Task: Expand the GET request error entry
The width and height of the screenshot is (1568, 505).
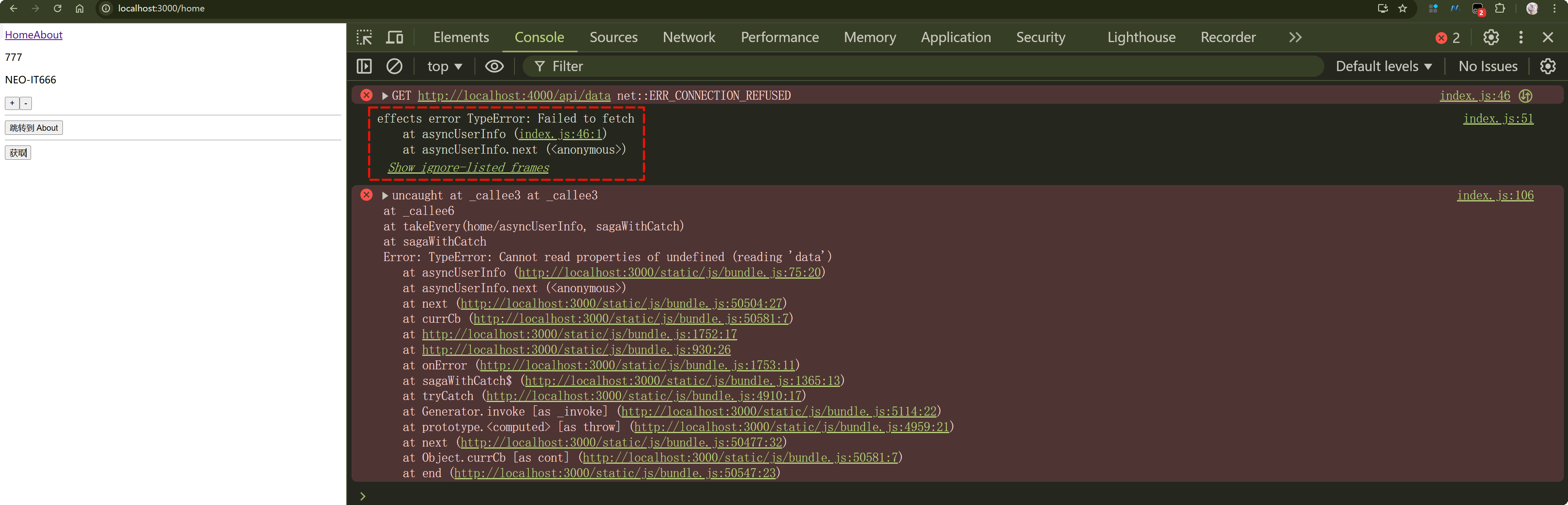Action: 385,96
